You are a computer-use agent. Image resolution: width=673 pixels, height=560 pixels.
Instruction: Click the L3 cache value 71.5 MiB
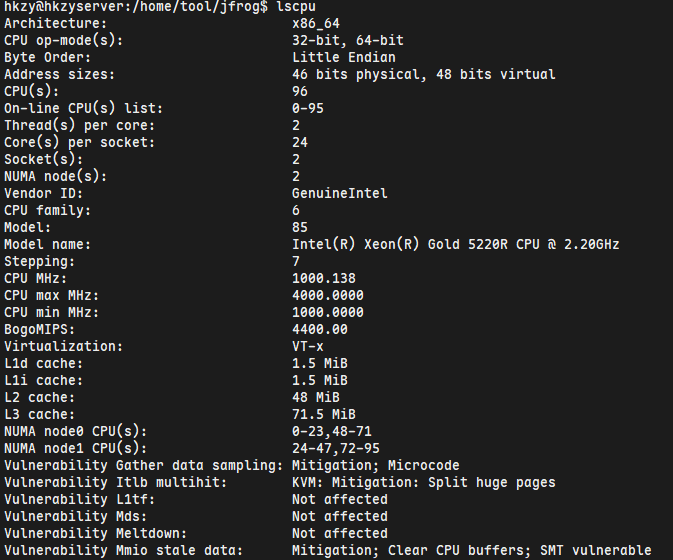pyautogui.click(x=324, y=414)
